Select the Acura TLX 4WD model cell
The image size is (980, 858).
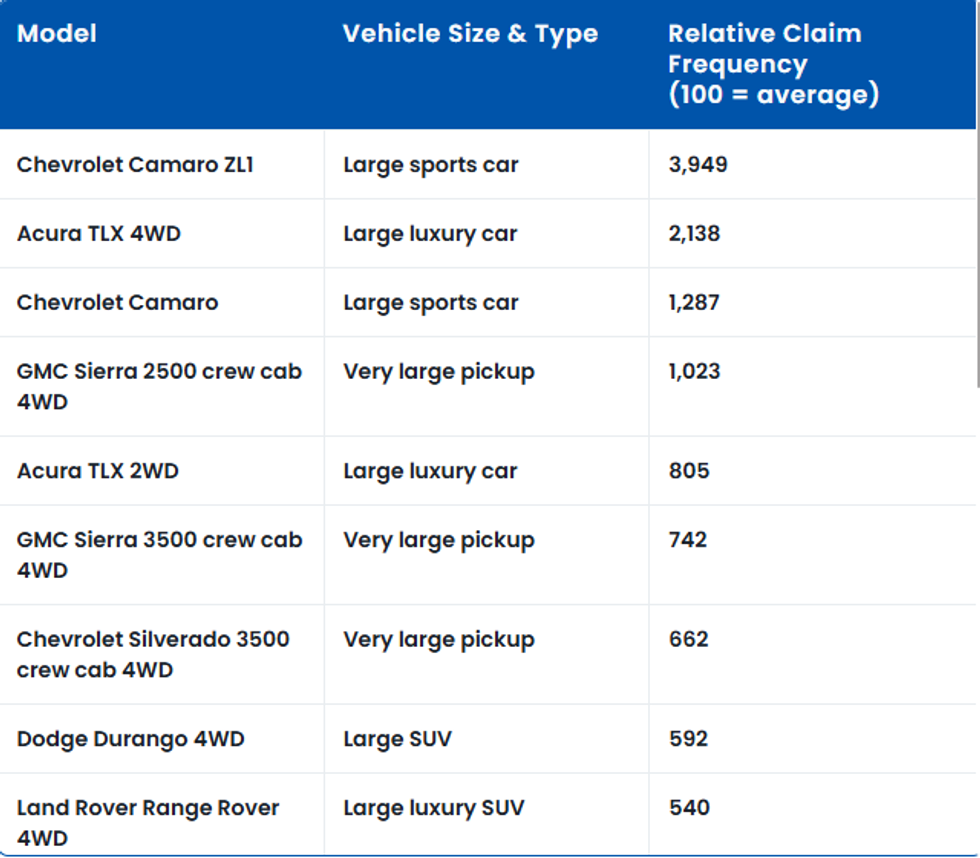(99, 234)
